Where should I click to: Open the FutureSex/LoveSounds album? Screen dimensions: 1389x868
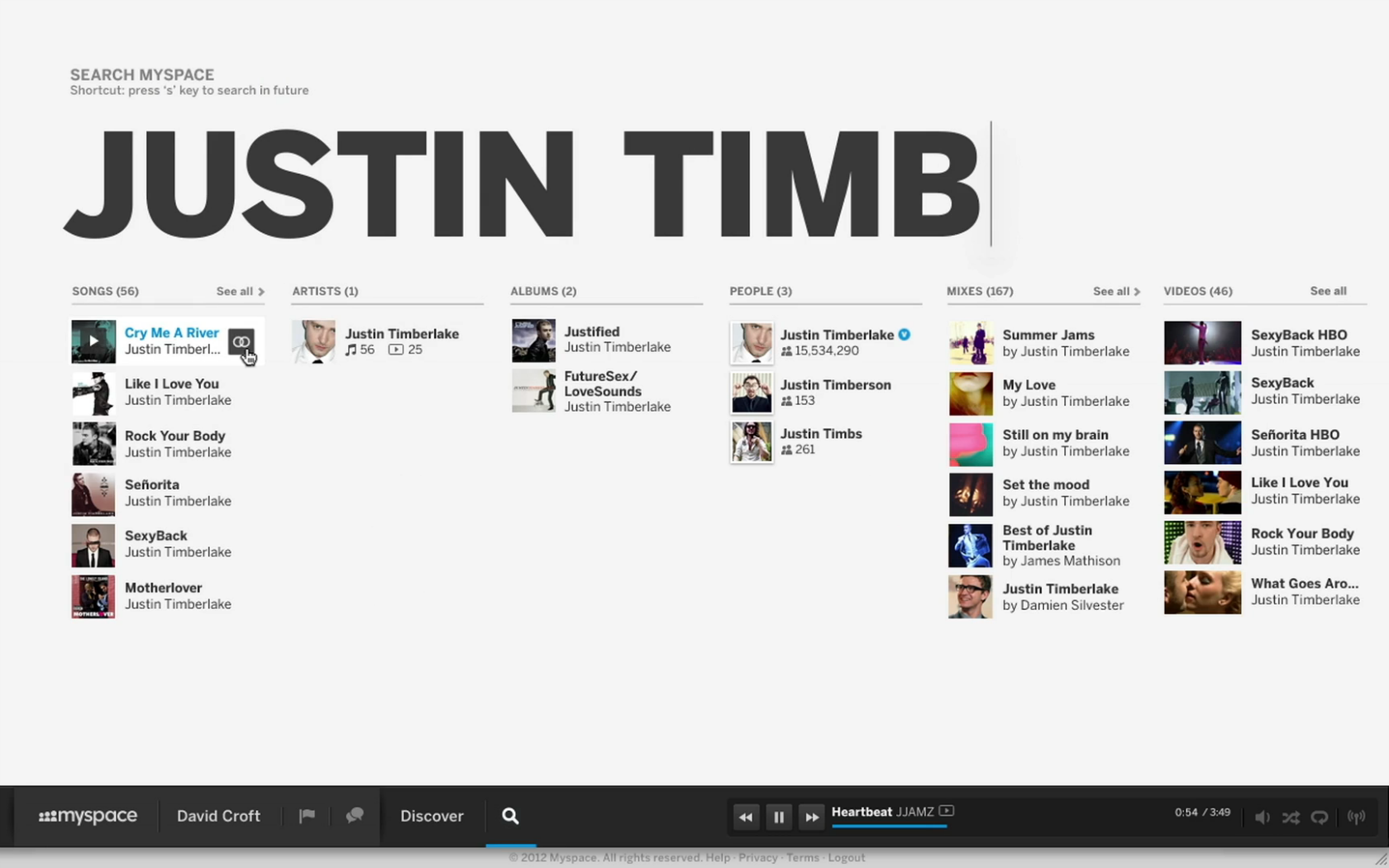tap(603, 384)
